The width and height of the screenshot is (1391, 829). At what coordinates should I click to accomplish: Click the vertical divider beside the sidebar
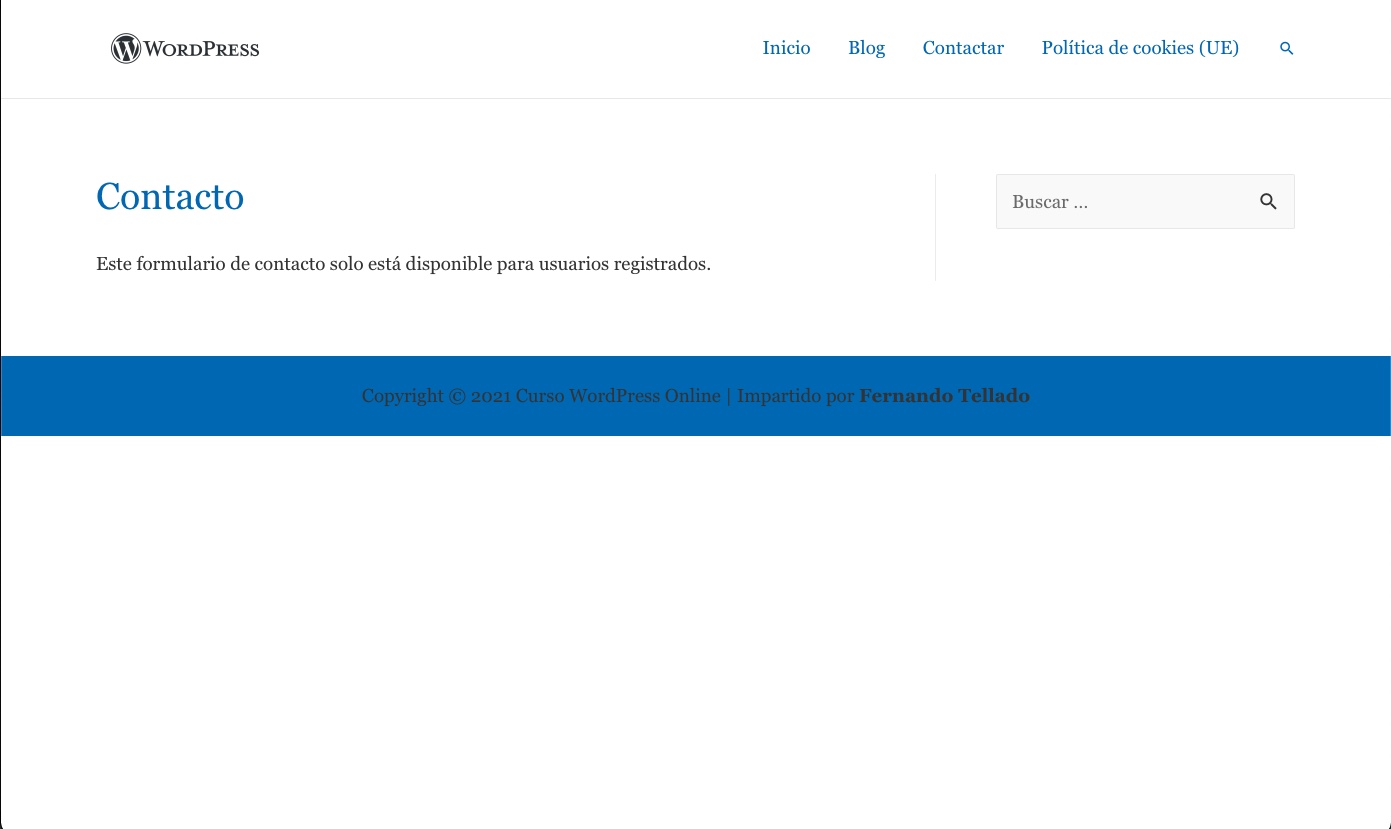coord(935,228)
